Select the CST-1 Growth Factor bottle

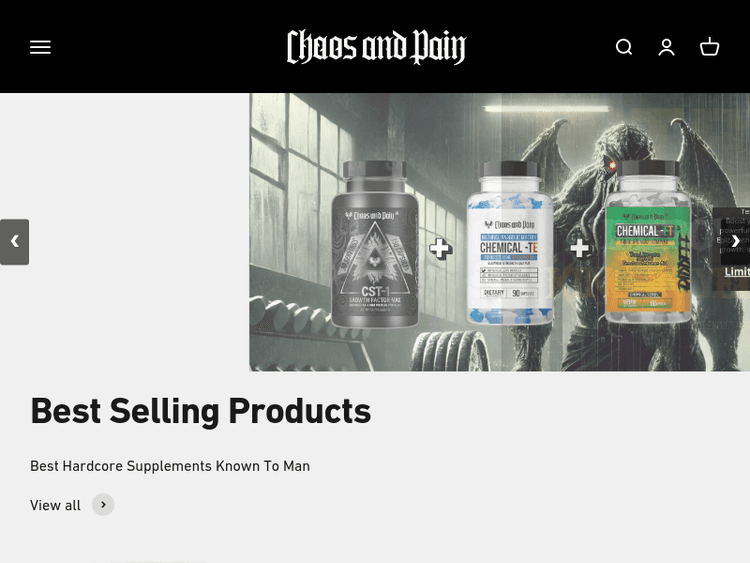click(x=375, y=244)
